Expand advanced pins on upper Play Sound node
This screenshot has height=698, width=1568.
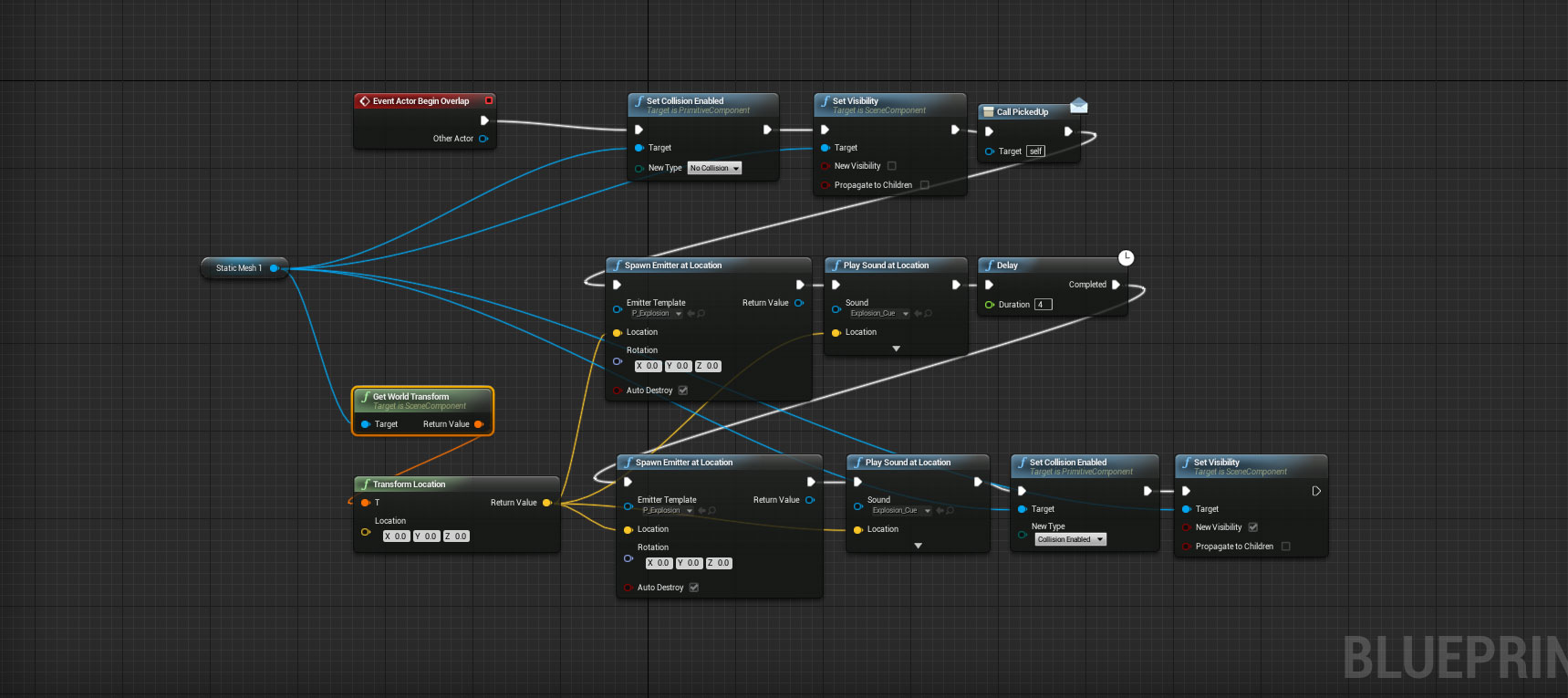coord(896,349)
